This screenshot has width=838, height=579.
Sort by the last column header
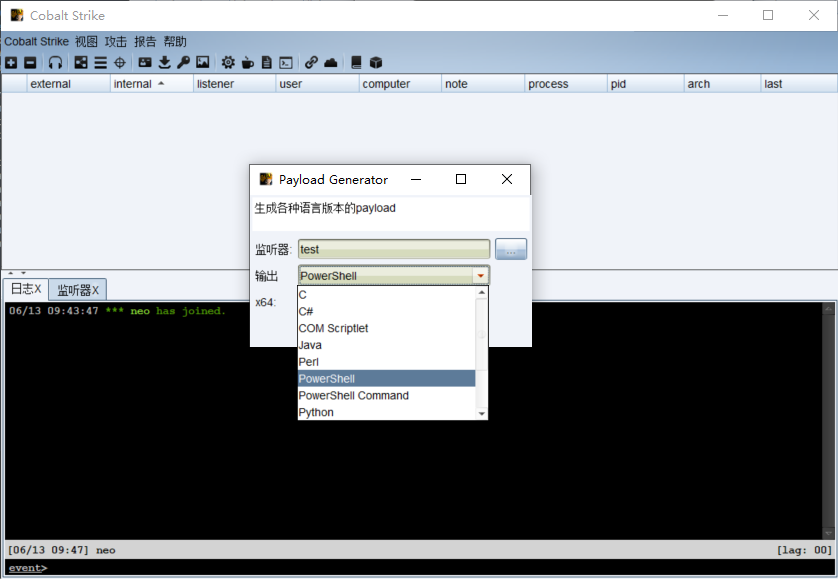point(798,84)
